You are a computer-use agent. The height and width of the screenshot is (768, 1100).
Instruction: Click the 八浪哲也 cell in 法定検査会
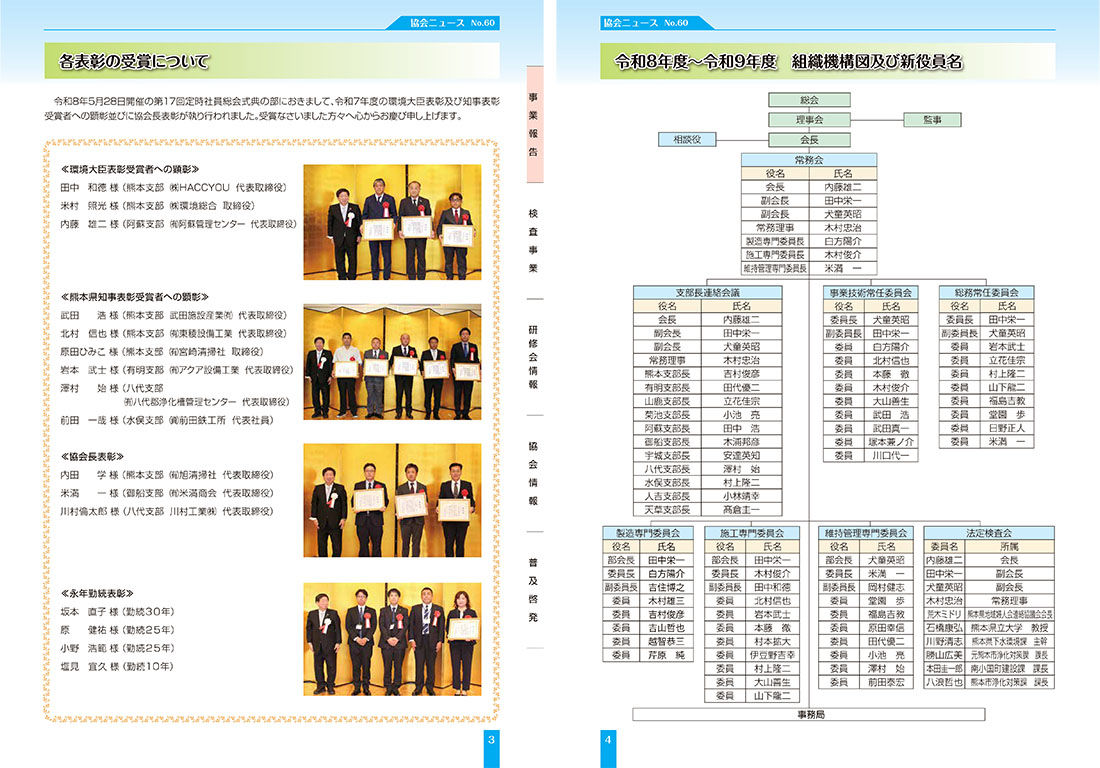(x=944, y=682)
